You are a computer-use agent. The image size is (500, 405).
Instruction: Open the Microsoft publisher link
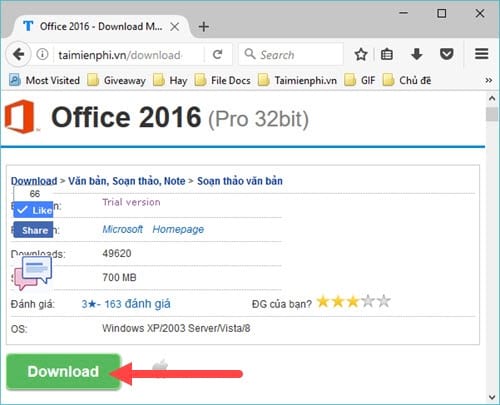[122, 229]
